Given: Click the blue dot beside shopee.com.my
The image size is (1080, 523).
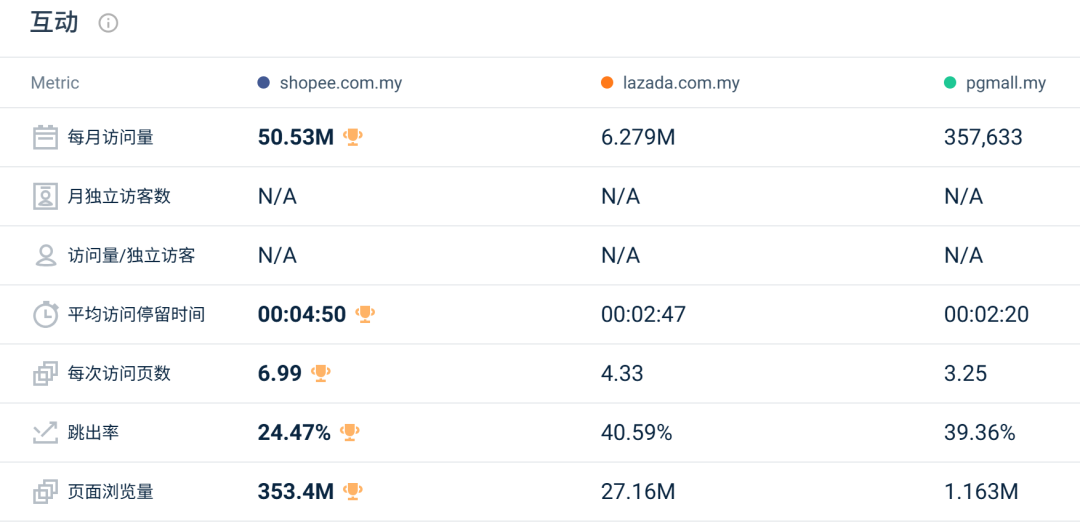Looking at the screenshot, I should [263, 83].
